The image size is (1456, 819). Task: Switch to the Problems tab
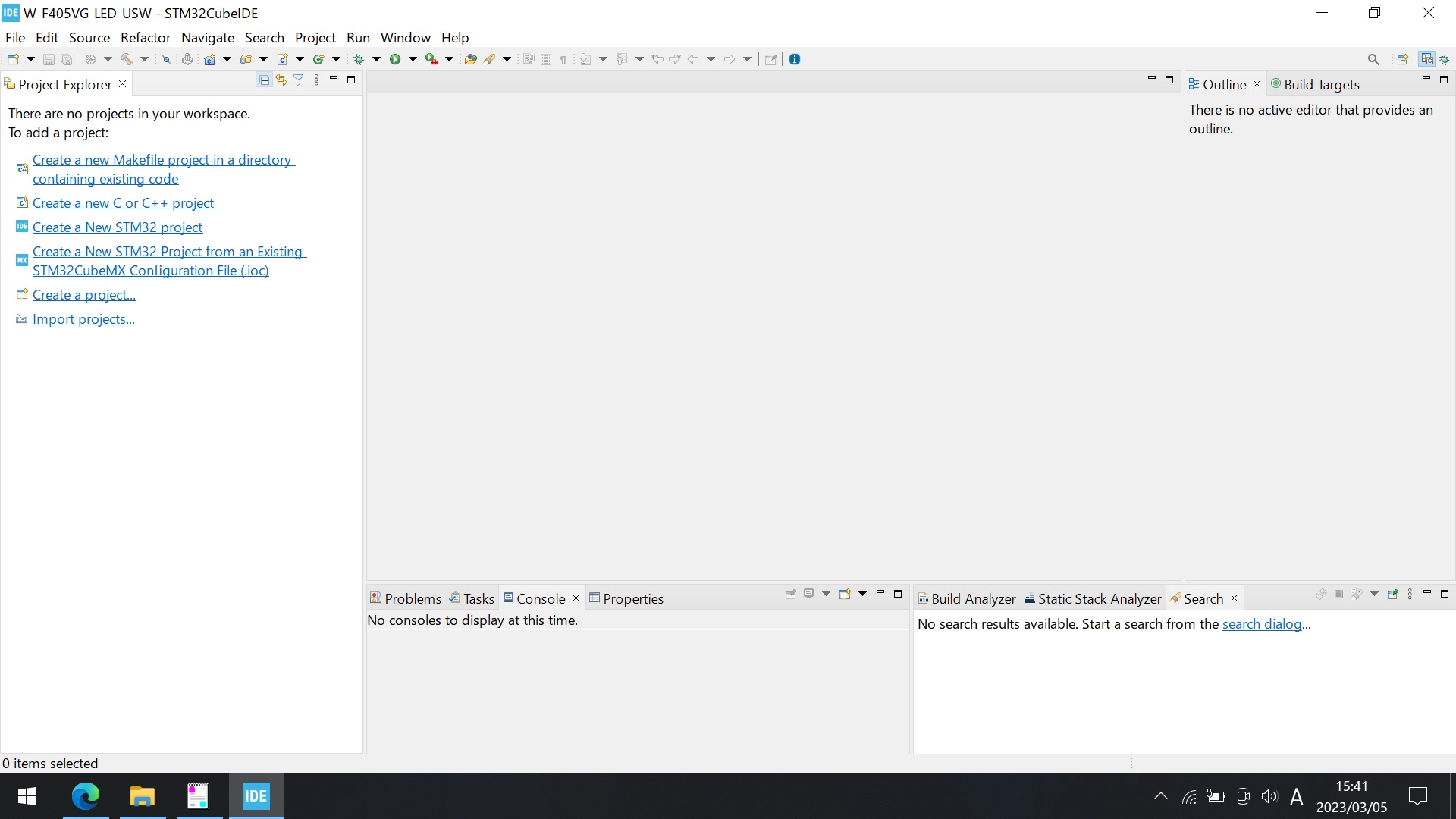pyautogui.click(x=406, y=598)
